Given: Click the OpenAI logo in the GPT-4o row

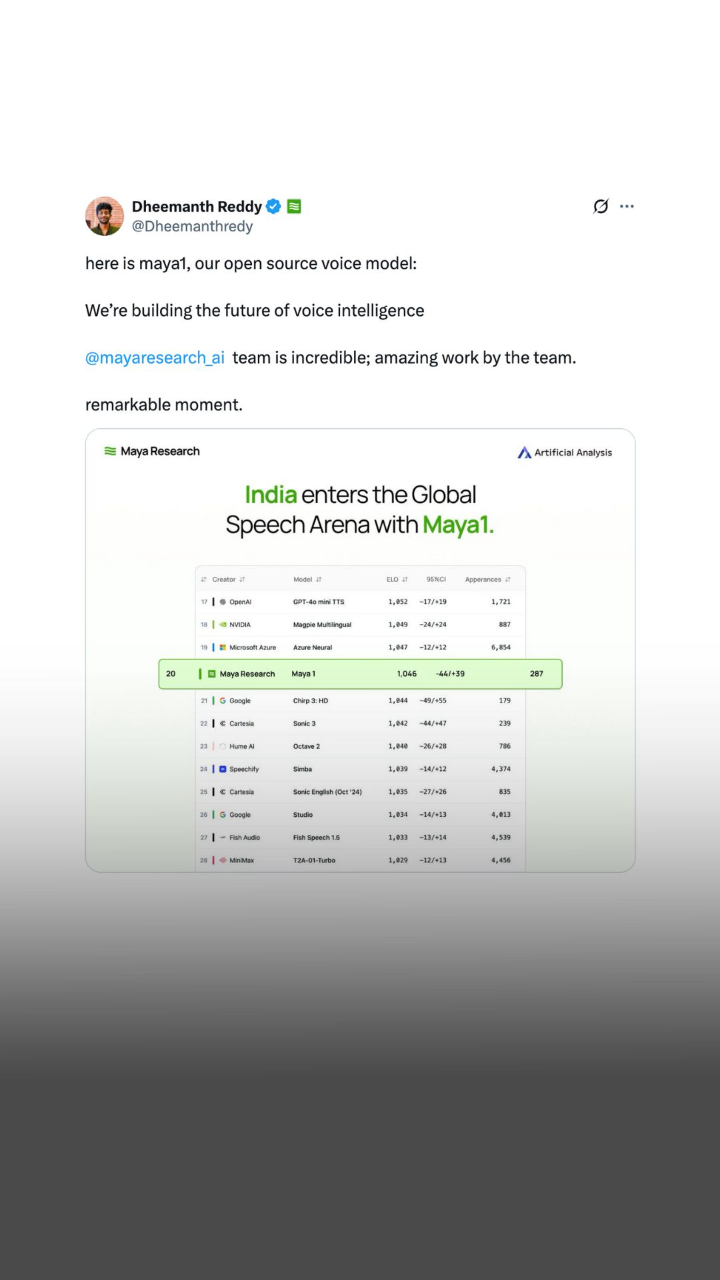Looking at the screenshot, I should point(222,601).
